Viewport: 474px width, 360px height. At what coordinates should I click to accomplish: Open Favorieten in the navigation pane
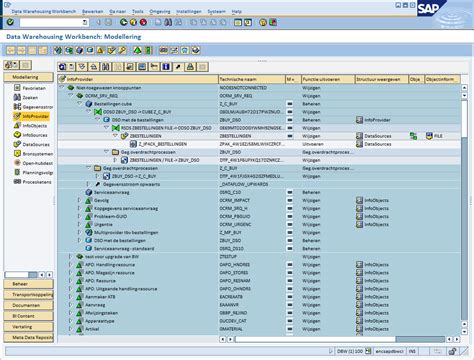[34, 88]
